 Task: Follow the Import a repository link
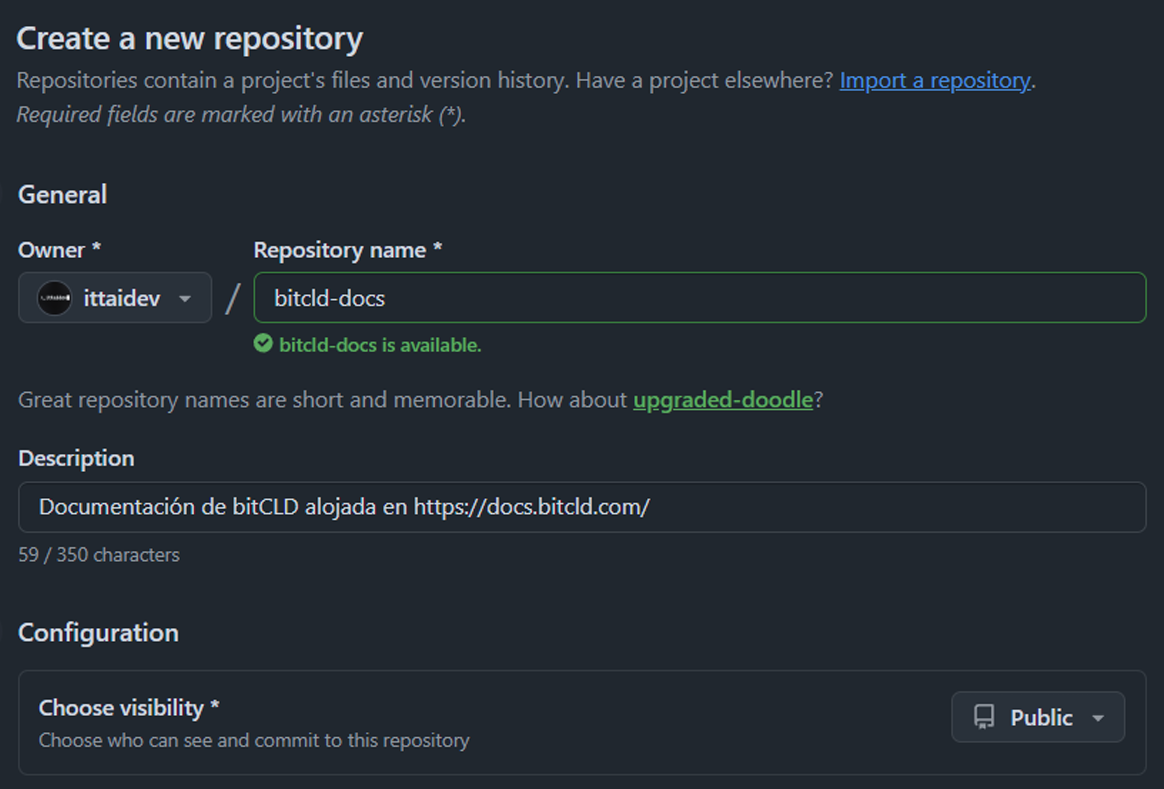point(933,80)
